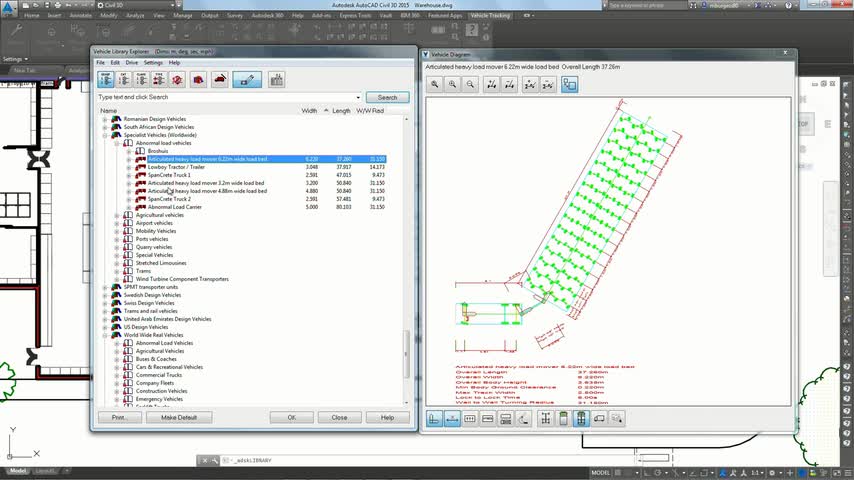Click the red car edit icon
The image size is (854, 480).
[220, 80]
